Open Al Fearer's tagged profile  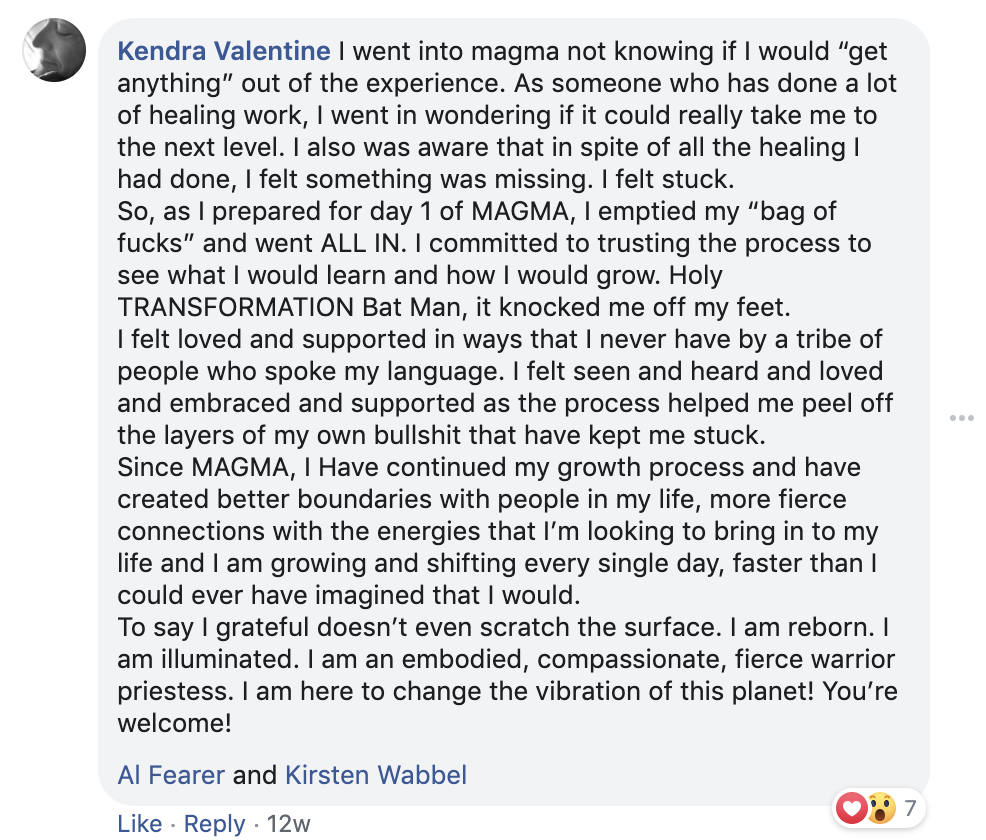pyautogui.click(x=171, y=774)
